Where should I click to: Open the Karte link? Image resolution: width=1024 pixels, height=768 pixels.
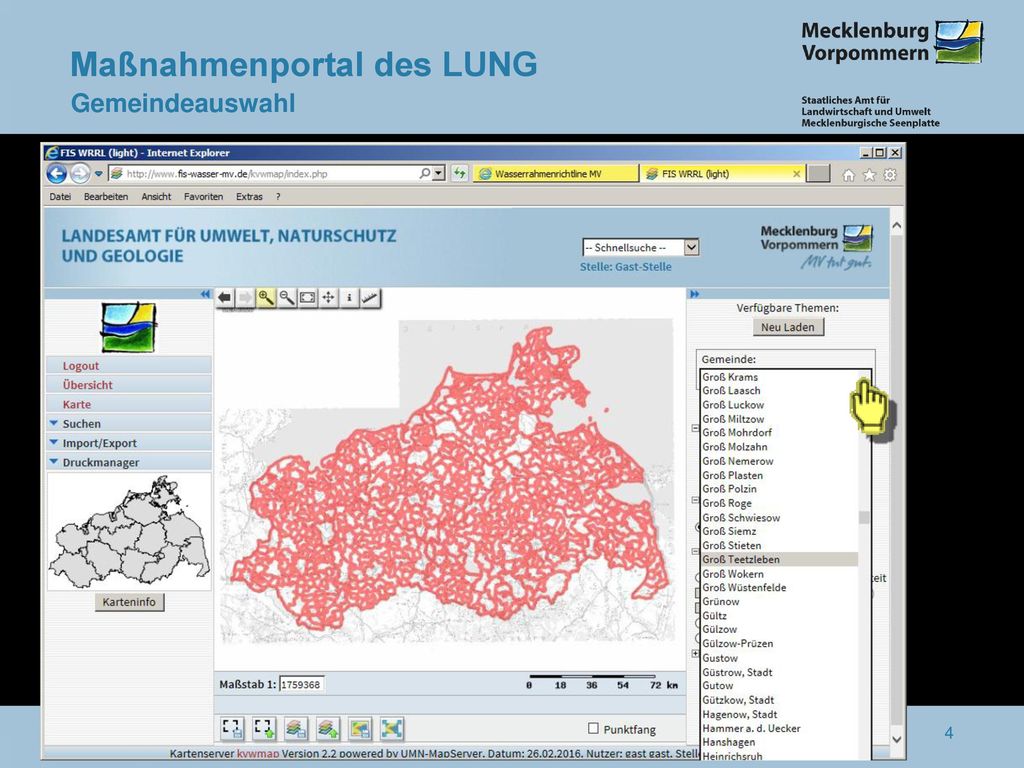[76, 404]
